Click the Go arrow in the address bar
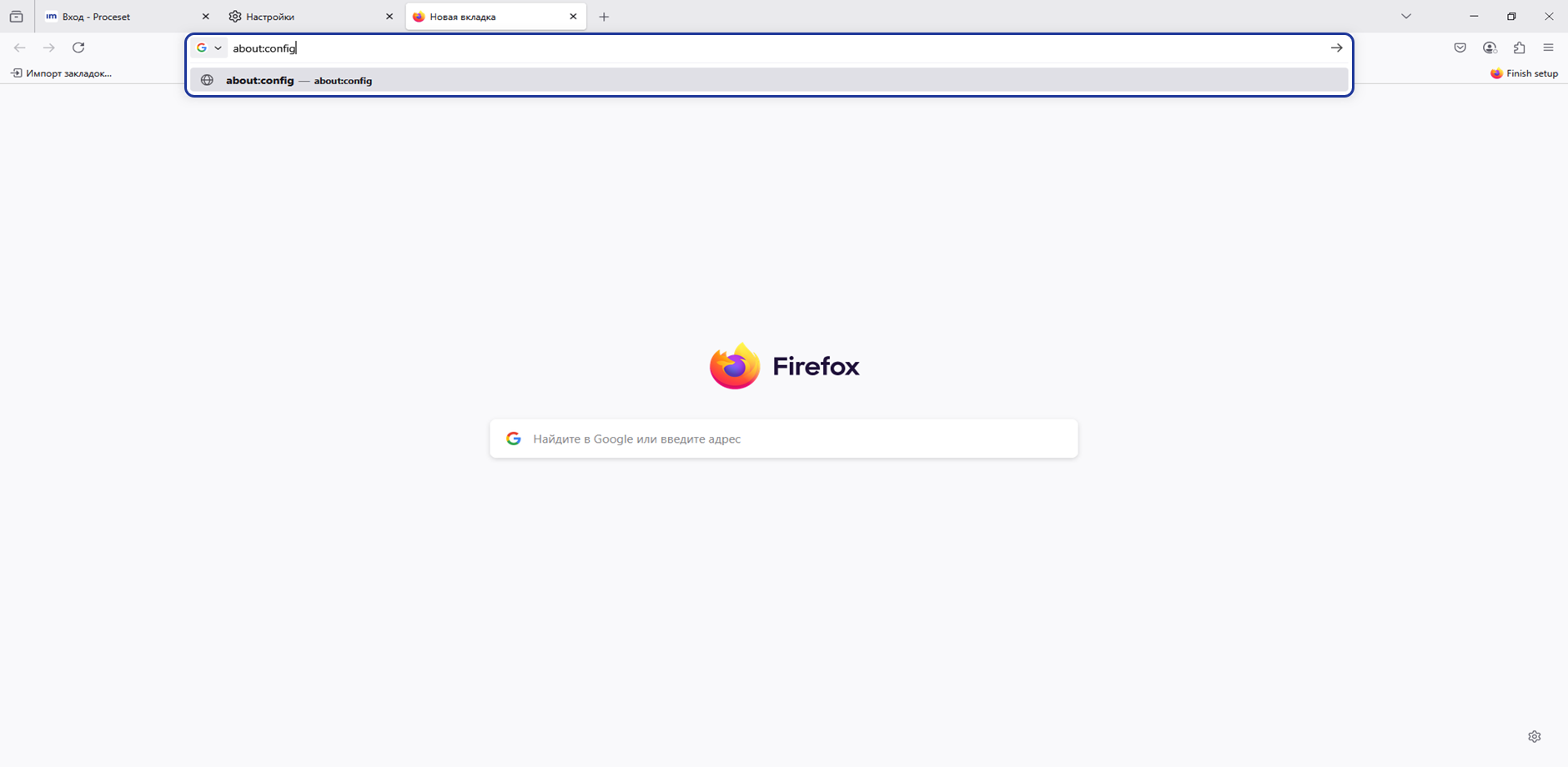The height and width of the screenshot is (767, 1568). click(x=1336, y=48)
